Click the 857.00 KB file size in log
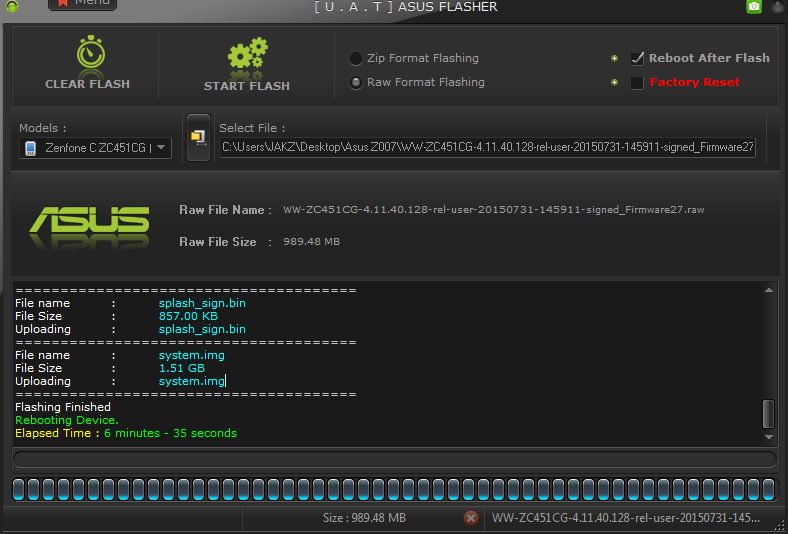The height and width of the screenshot is (534, 788). coord(188,316)
